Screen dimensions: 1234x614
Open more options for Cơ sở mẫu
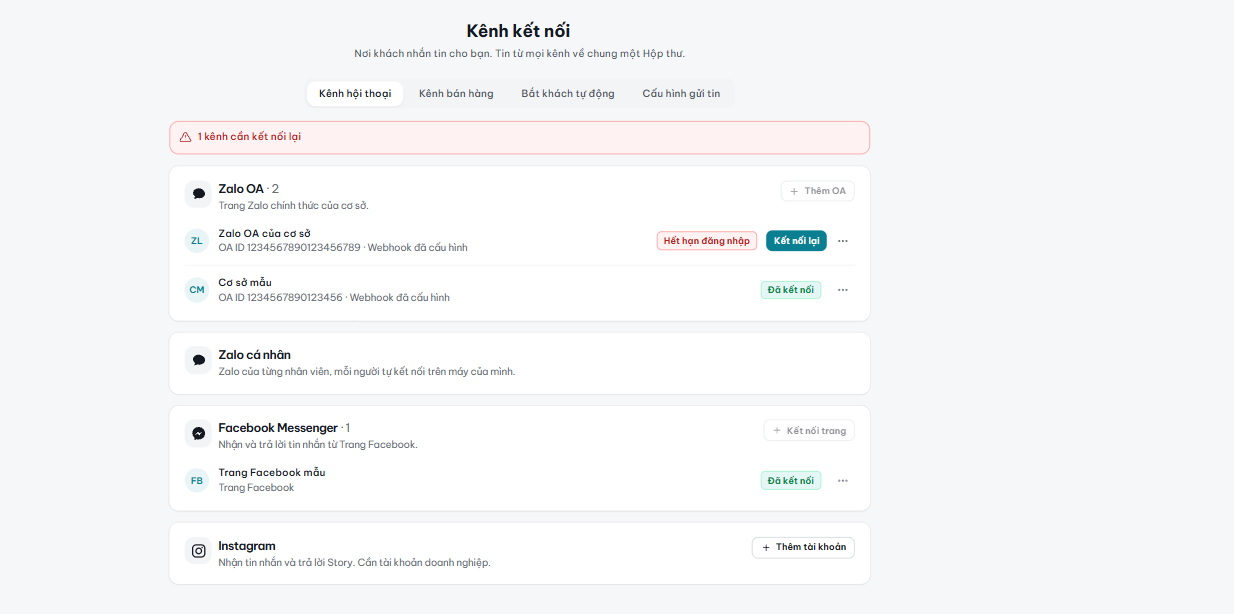pyautogui.click(x=843, y=290)
